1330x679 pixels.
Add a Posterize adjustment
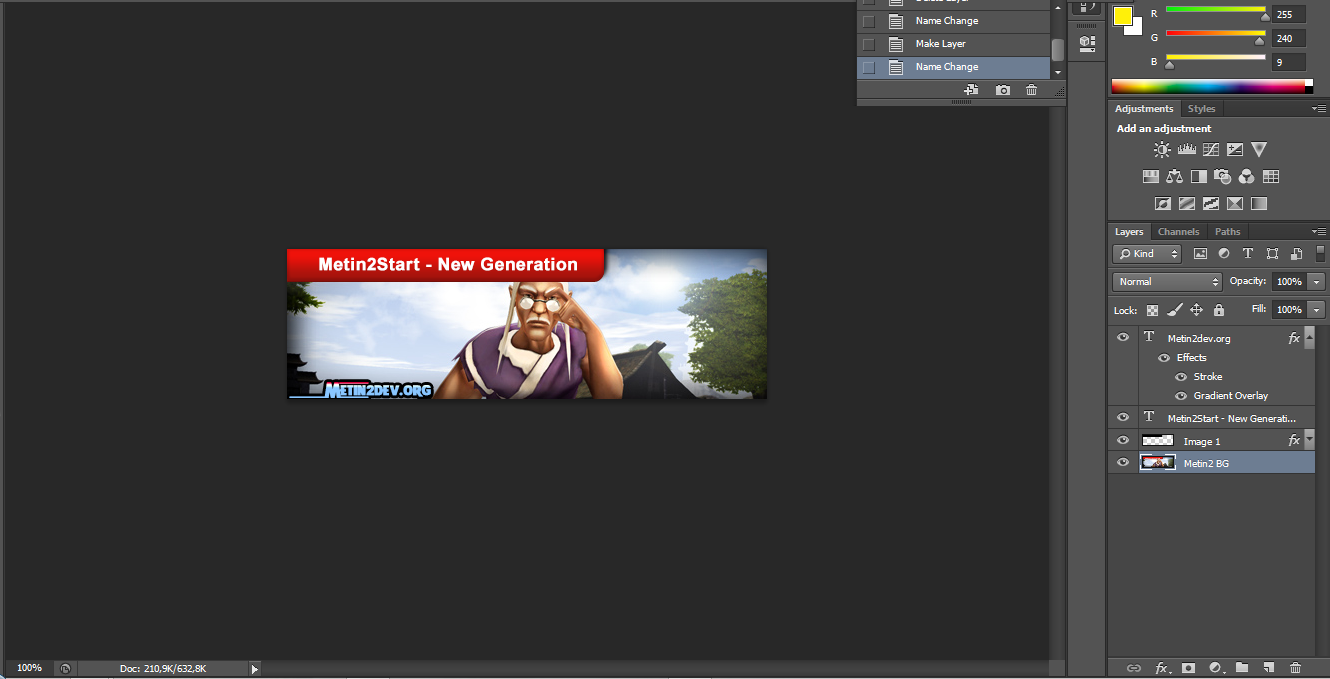pos(1187,203)
